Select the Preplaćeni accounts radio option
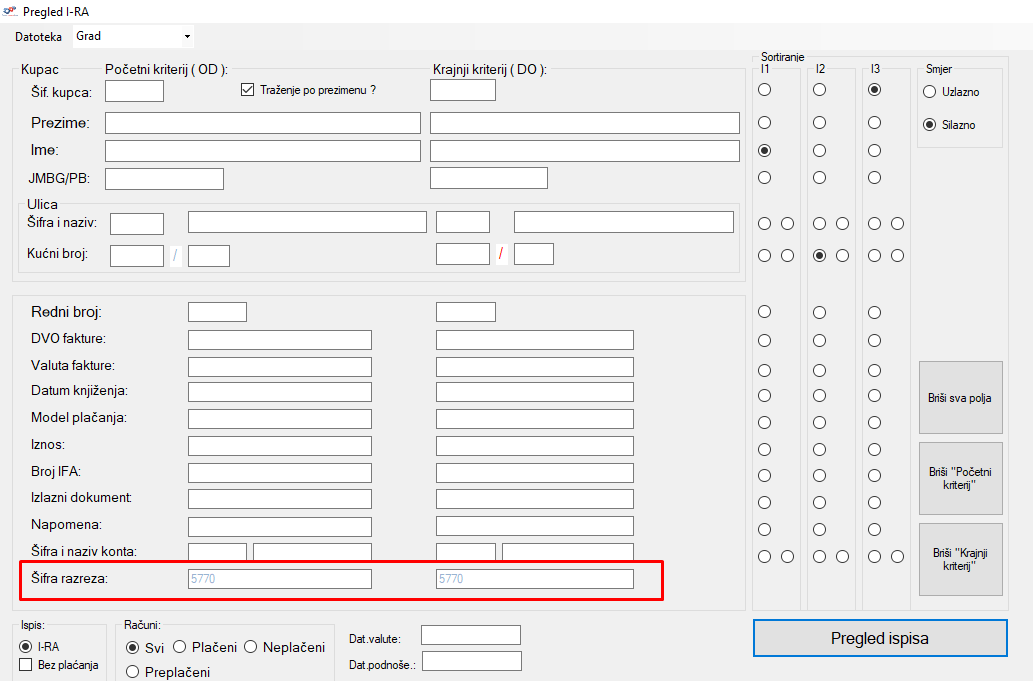 (133, 672)
